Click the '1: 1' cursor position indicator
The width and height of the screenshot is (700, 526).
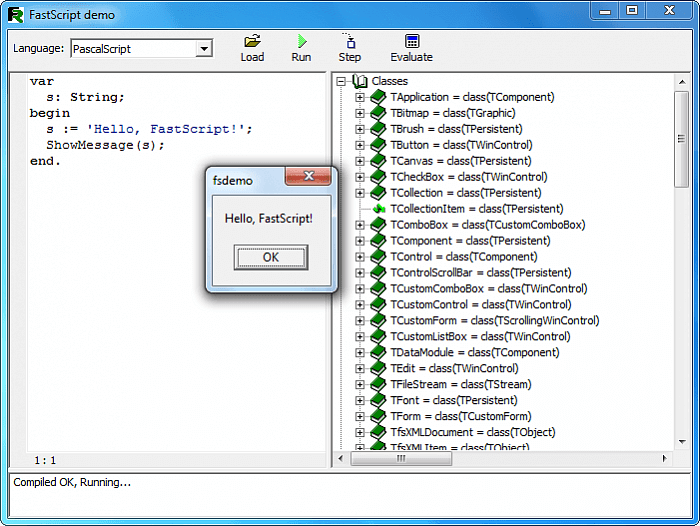pyautogui.click(x=45, y=460)
